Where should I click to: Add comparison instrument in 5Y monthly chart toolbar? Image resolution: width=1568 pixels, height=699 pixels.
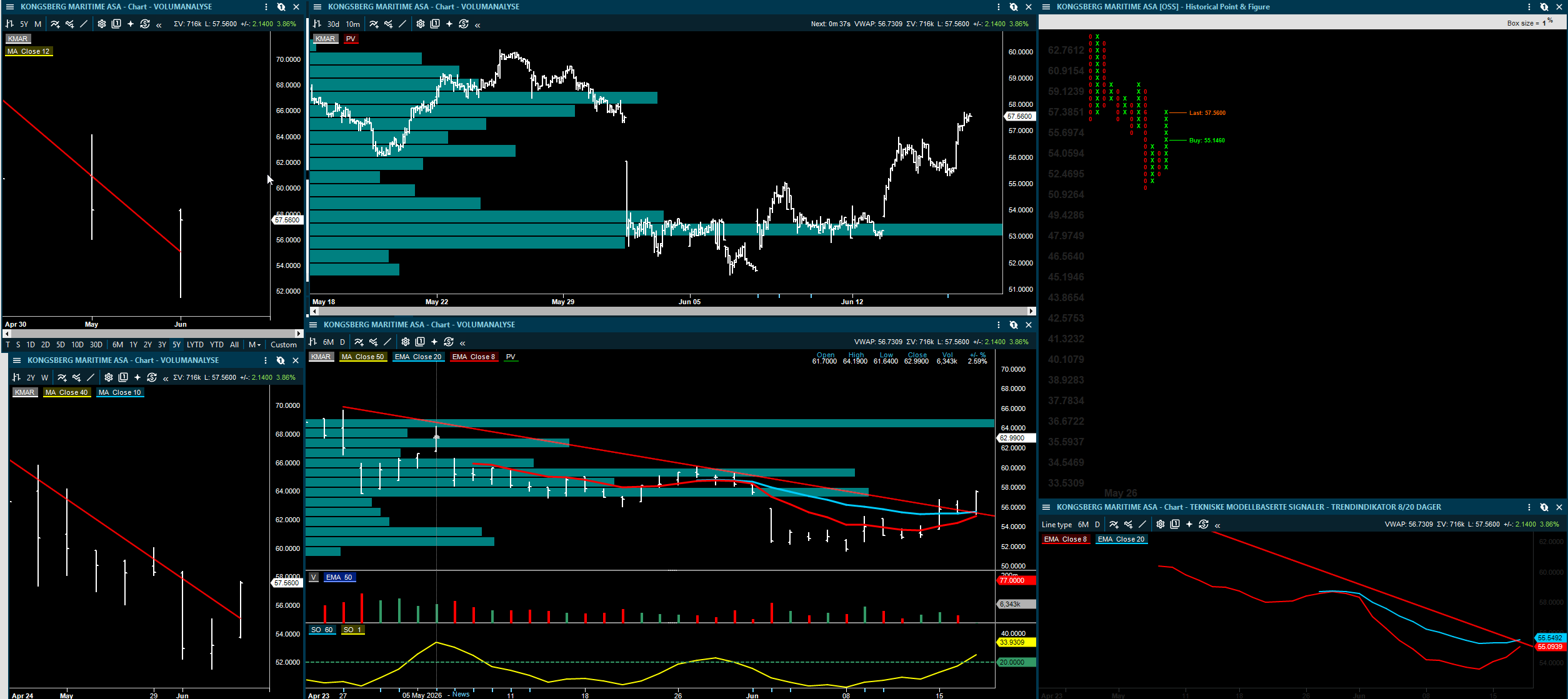tap(69, 24)
